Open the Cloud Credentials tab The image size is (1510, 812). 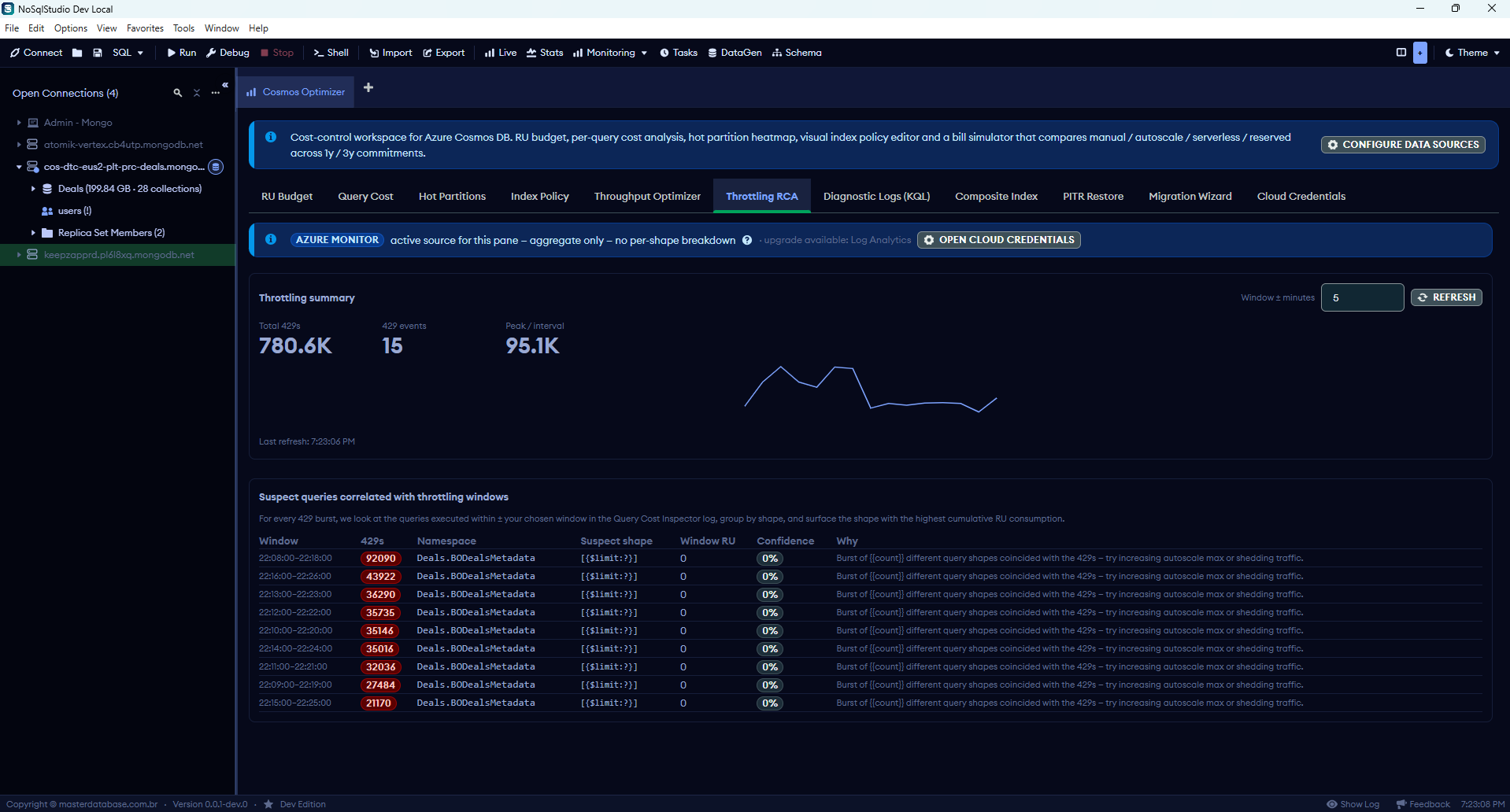point(1301,196)
